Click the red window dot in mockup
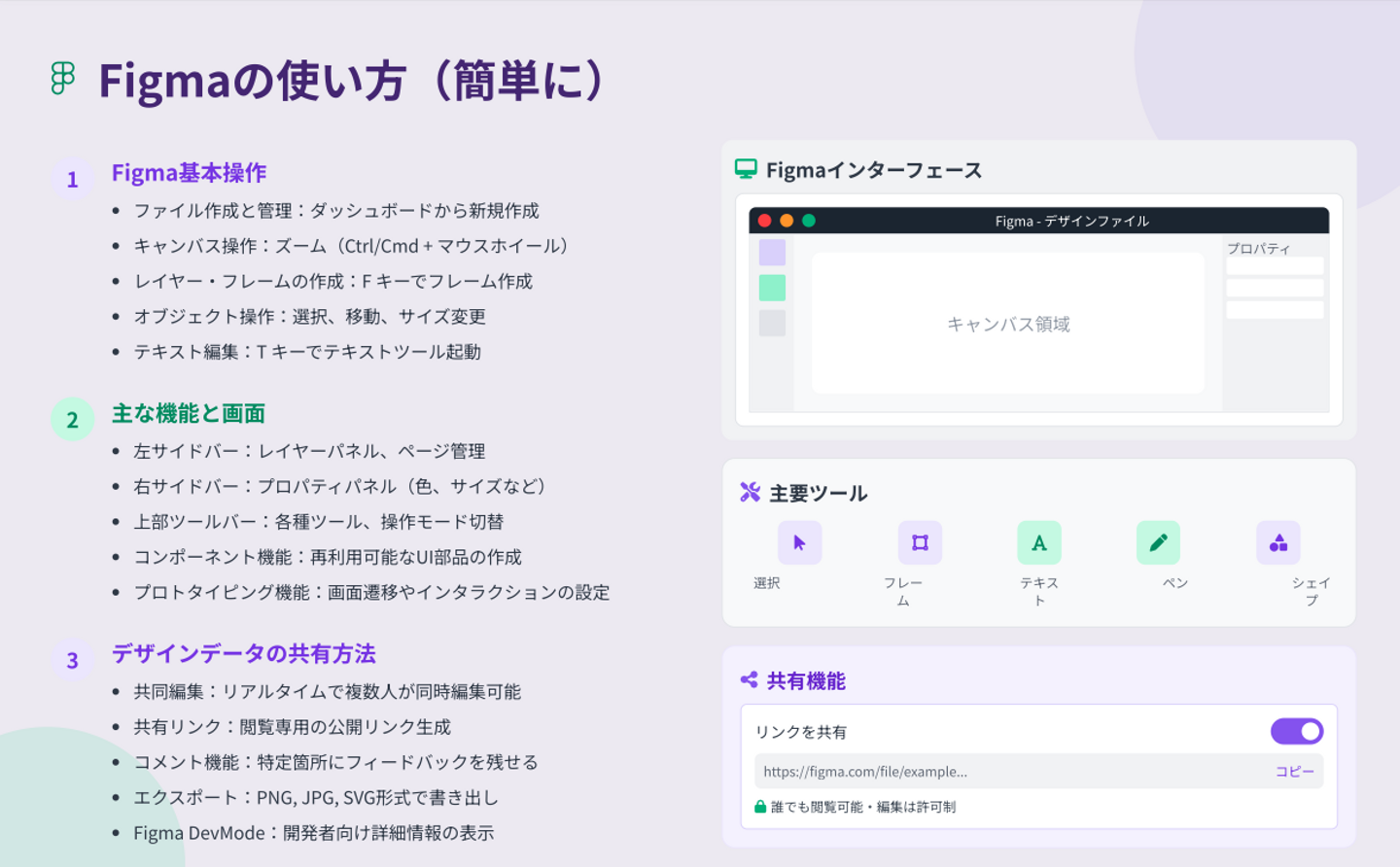Screen dimensions: 1400x867 click(764, 221)
